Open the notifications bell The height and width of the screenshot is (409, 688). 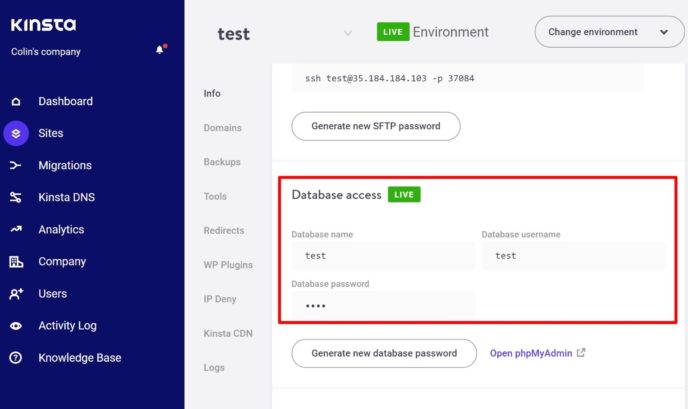coord(160,50)
